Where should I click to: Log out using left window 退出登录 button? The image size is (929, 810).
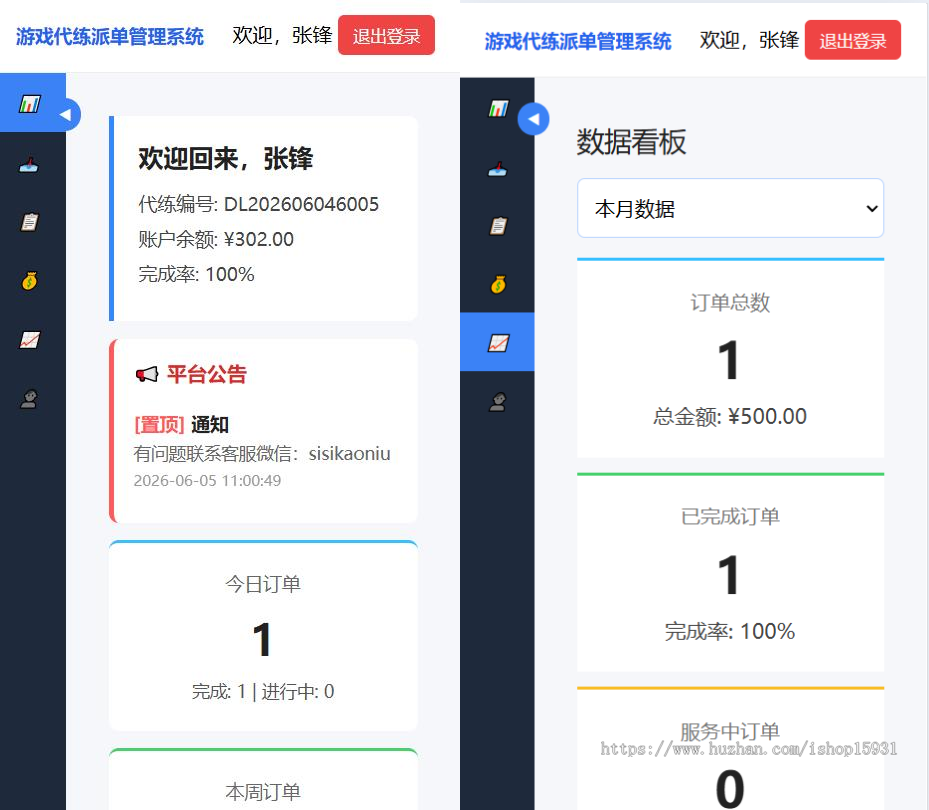(x=386, y=36)
